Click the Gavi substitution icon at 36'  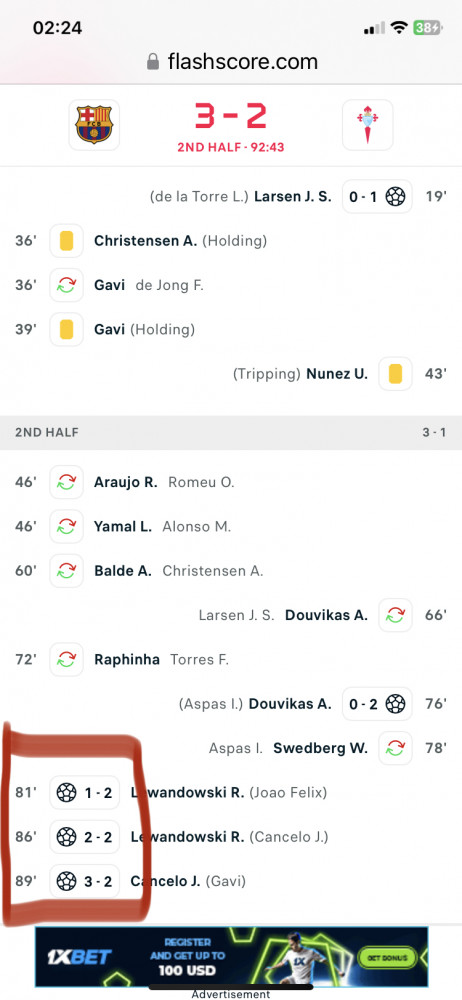tap(66, 285)
